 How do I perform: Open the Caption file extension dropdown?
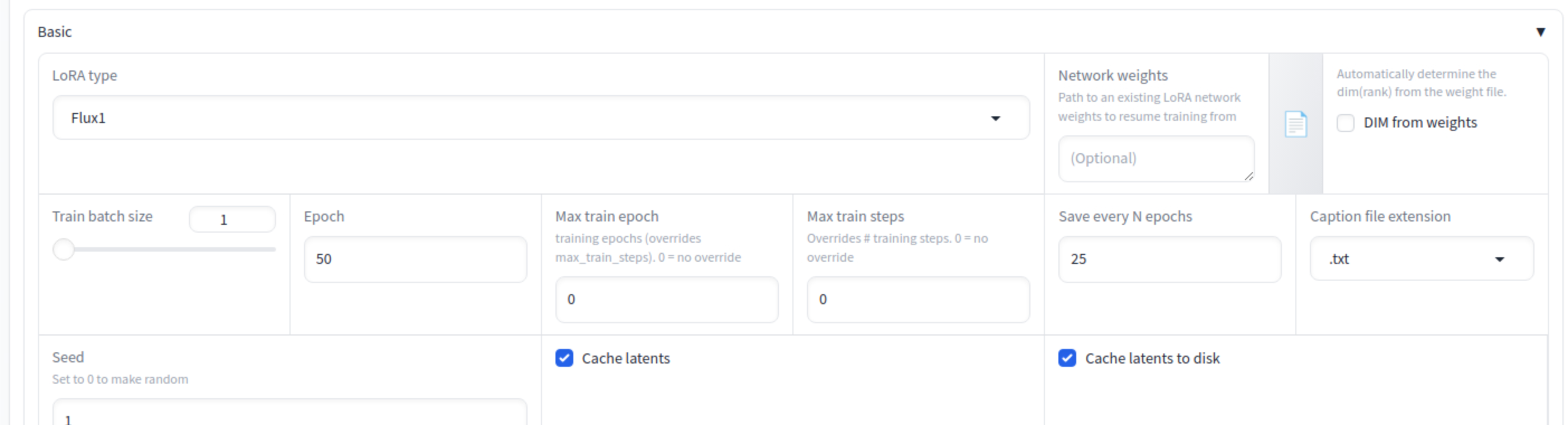pos(1499,259)
